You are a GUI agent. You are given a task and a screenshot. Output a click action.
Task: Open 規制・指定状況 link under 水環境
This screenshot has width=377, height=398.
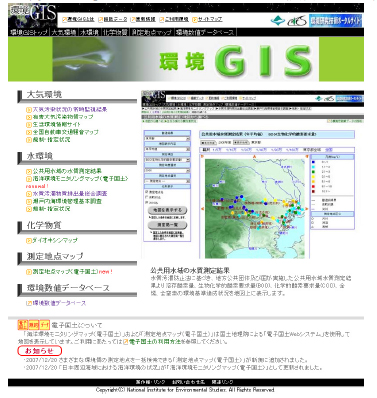[51, 209]
